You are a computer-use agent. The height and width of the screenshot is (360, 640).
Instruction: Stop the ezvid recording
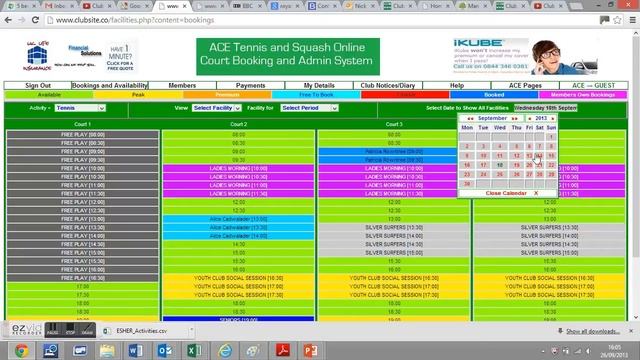tap(70, 329)
